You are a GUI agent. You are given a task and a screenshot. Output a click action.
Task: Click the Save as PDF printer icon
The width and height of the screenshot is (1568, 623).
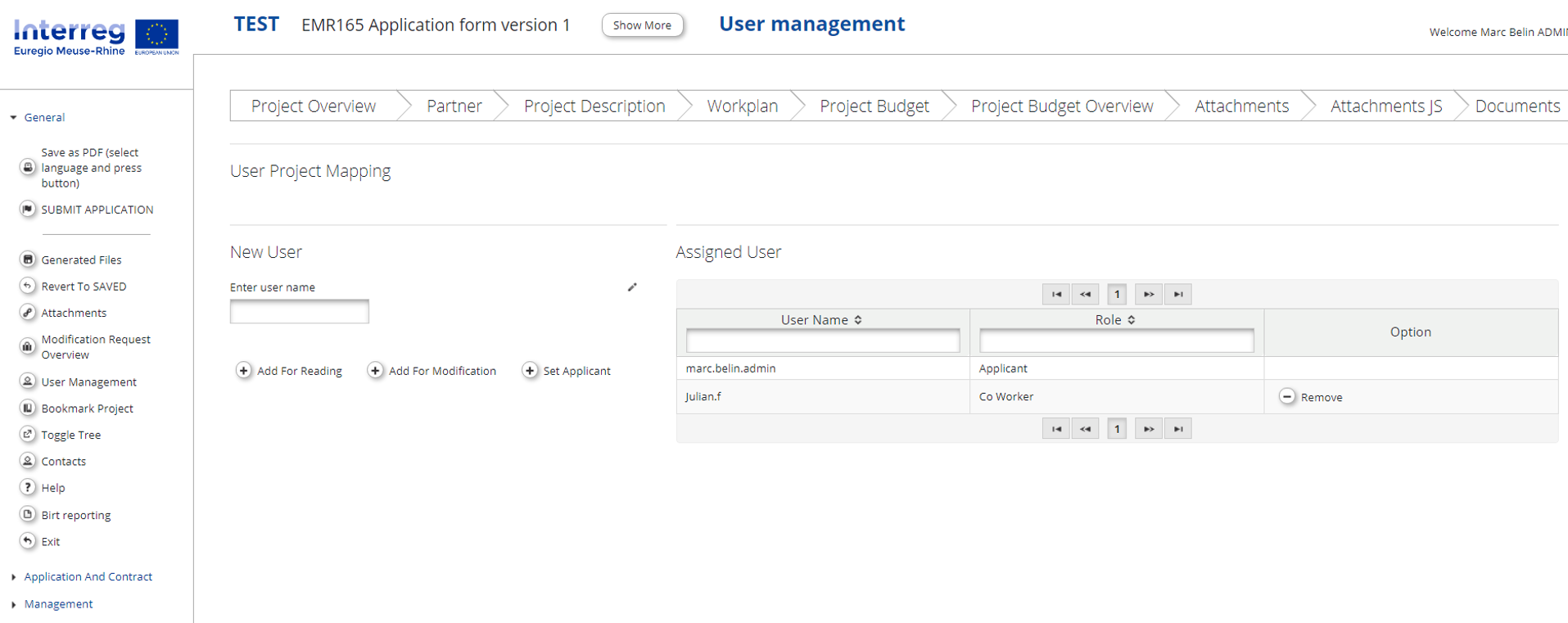click(x=28, y=167)
